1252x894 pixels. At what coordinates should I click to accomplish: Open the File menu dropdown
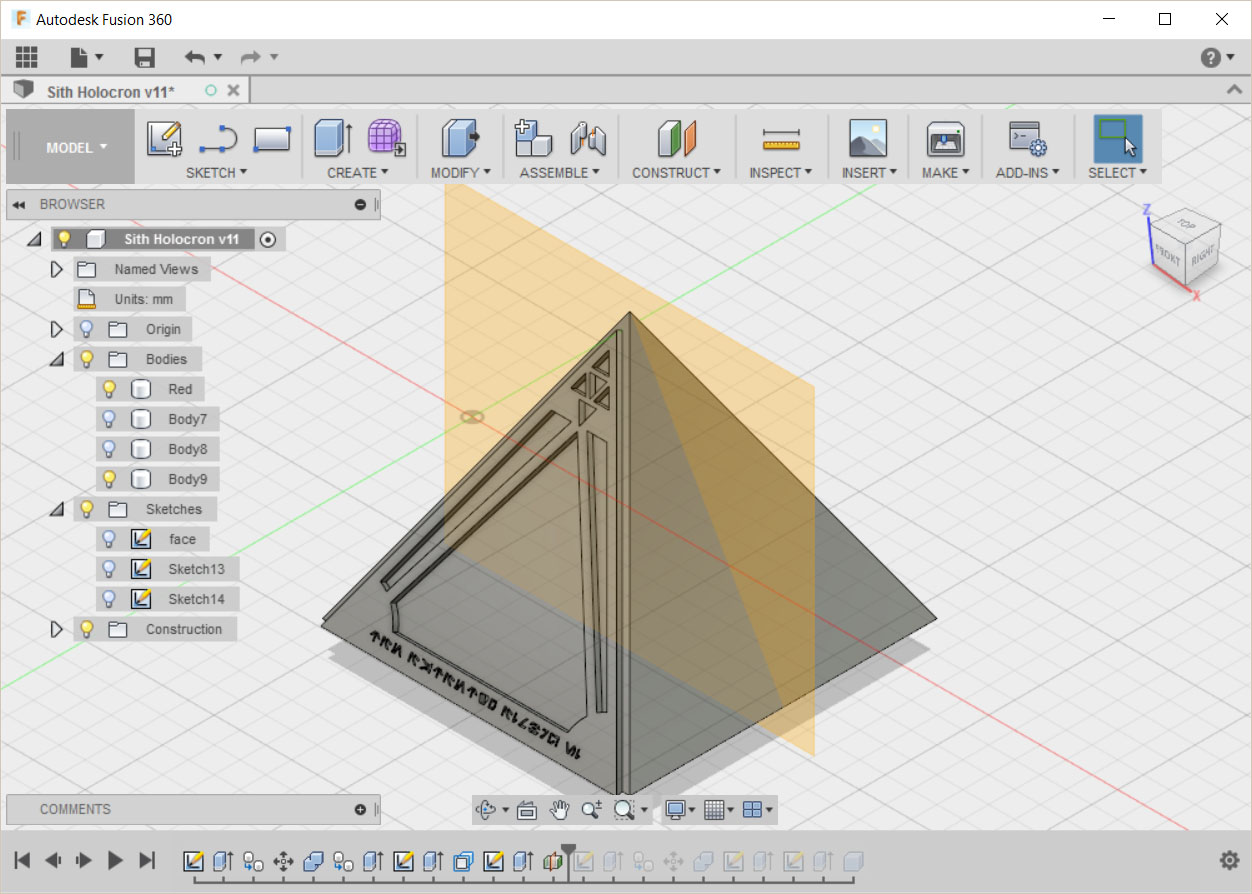click(x=87, y=57)
